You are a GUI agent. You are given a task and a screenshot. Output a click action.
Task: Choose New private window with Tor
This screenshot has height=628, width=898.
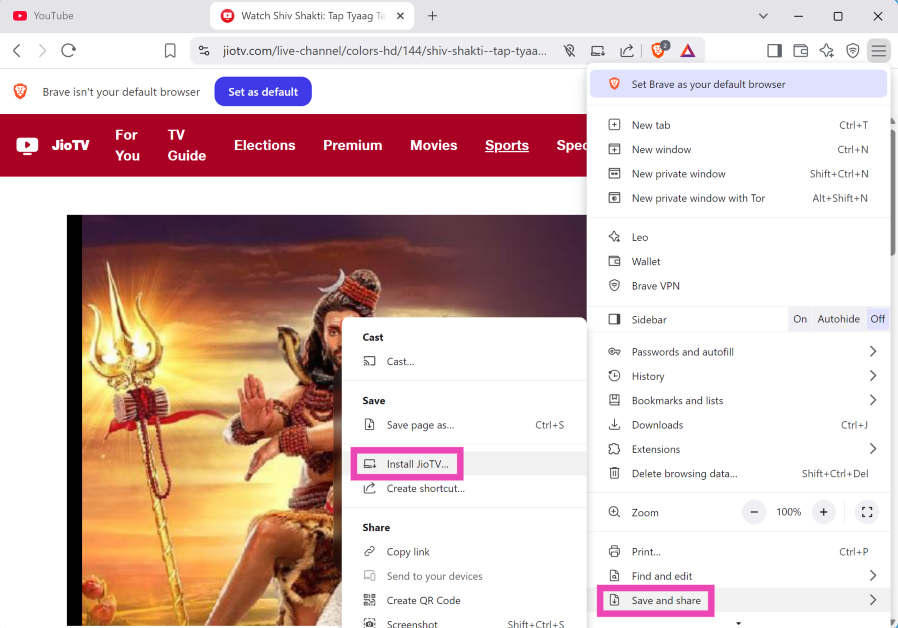click(698, 198)
